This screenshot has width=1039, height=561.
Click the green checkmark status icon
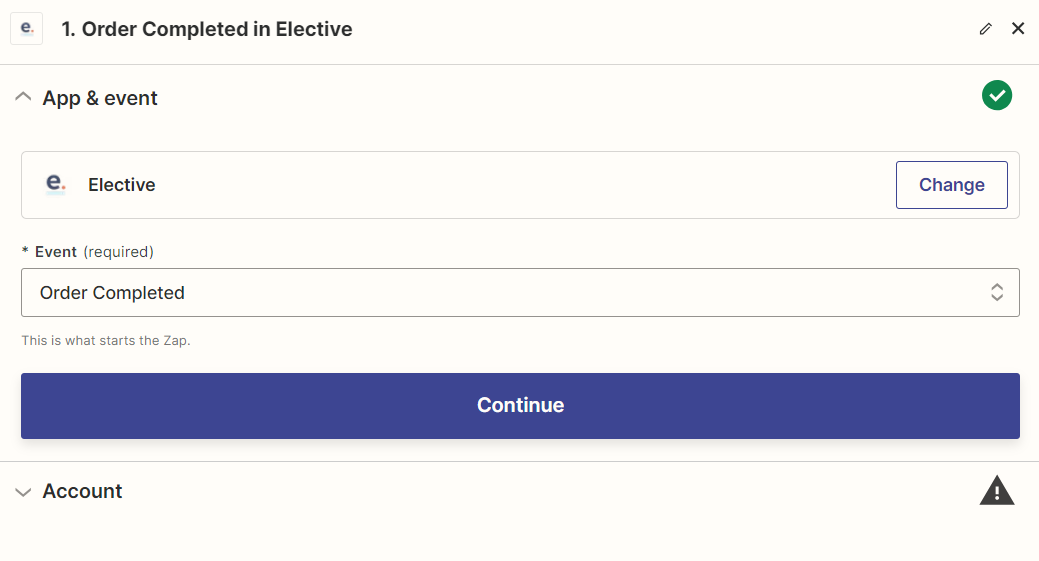[x=997, y=96]
